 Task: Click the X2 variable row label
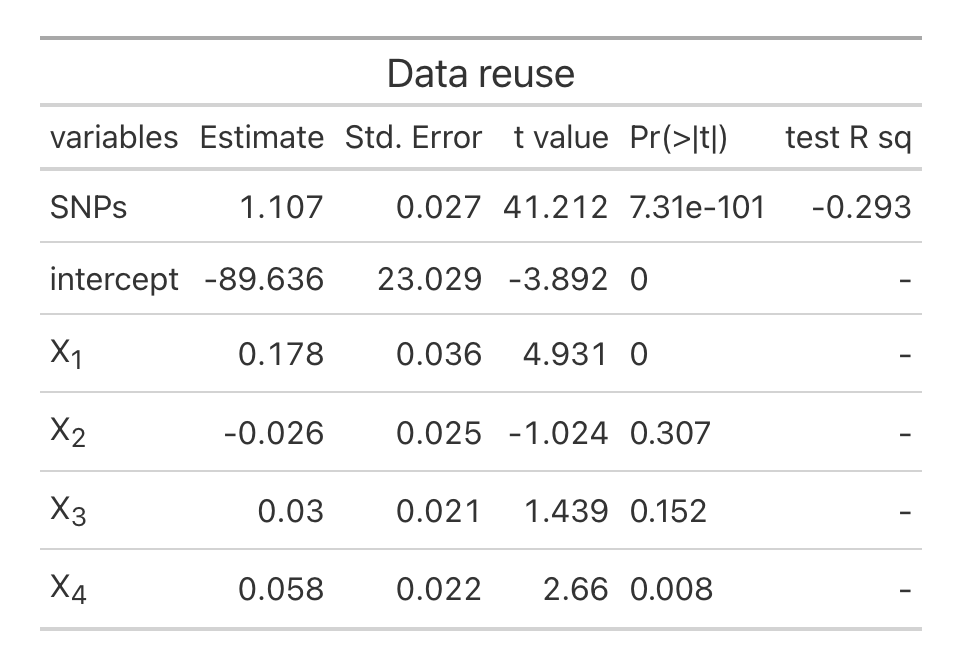[67, 433]
